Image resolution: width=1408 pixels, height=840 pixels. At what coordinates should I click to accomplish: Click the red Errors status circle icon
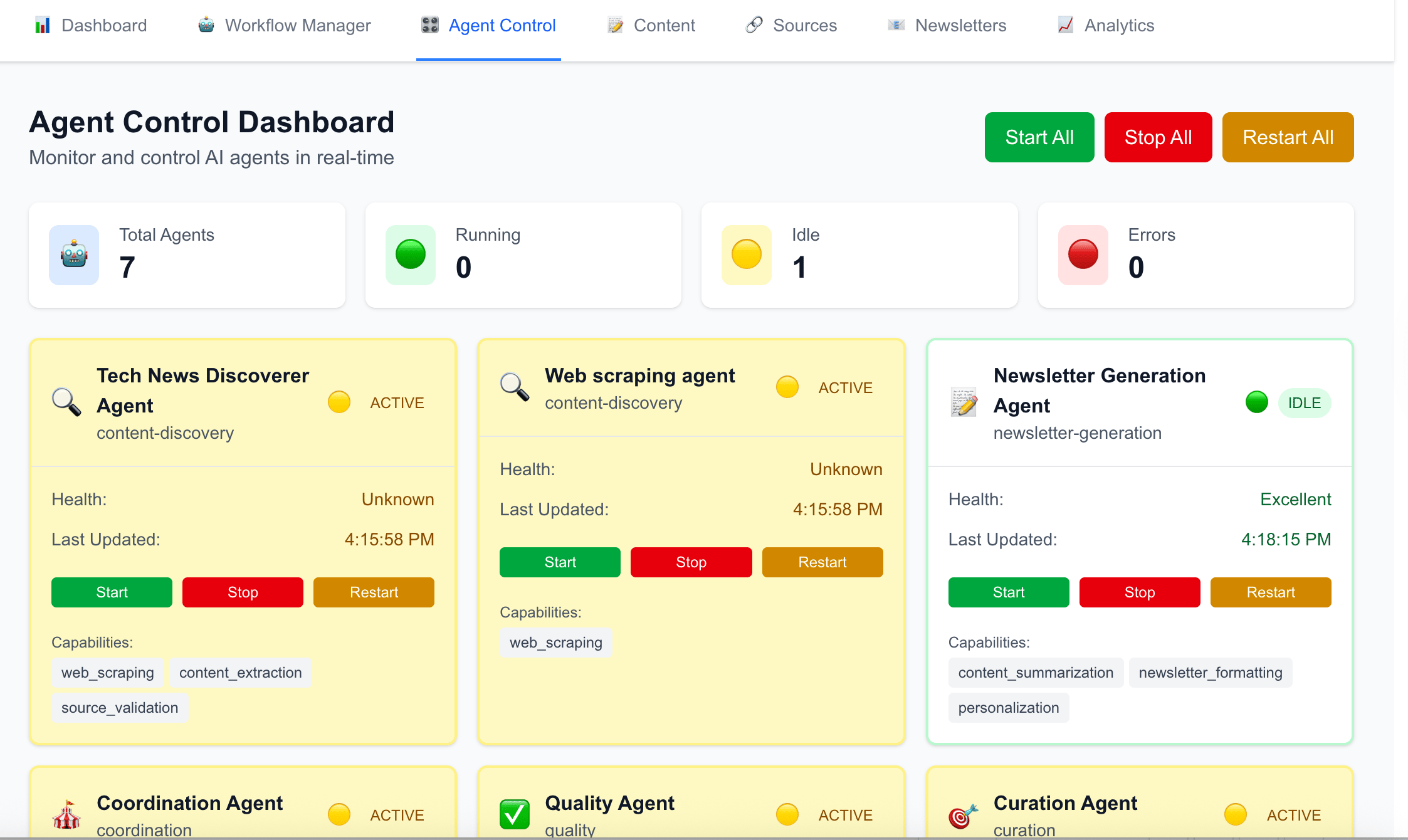(x=1083, y=255)
